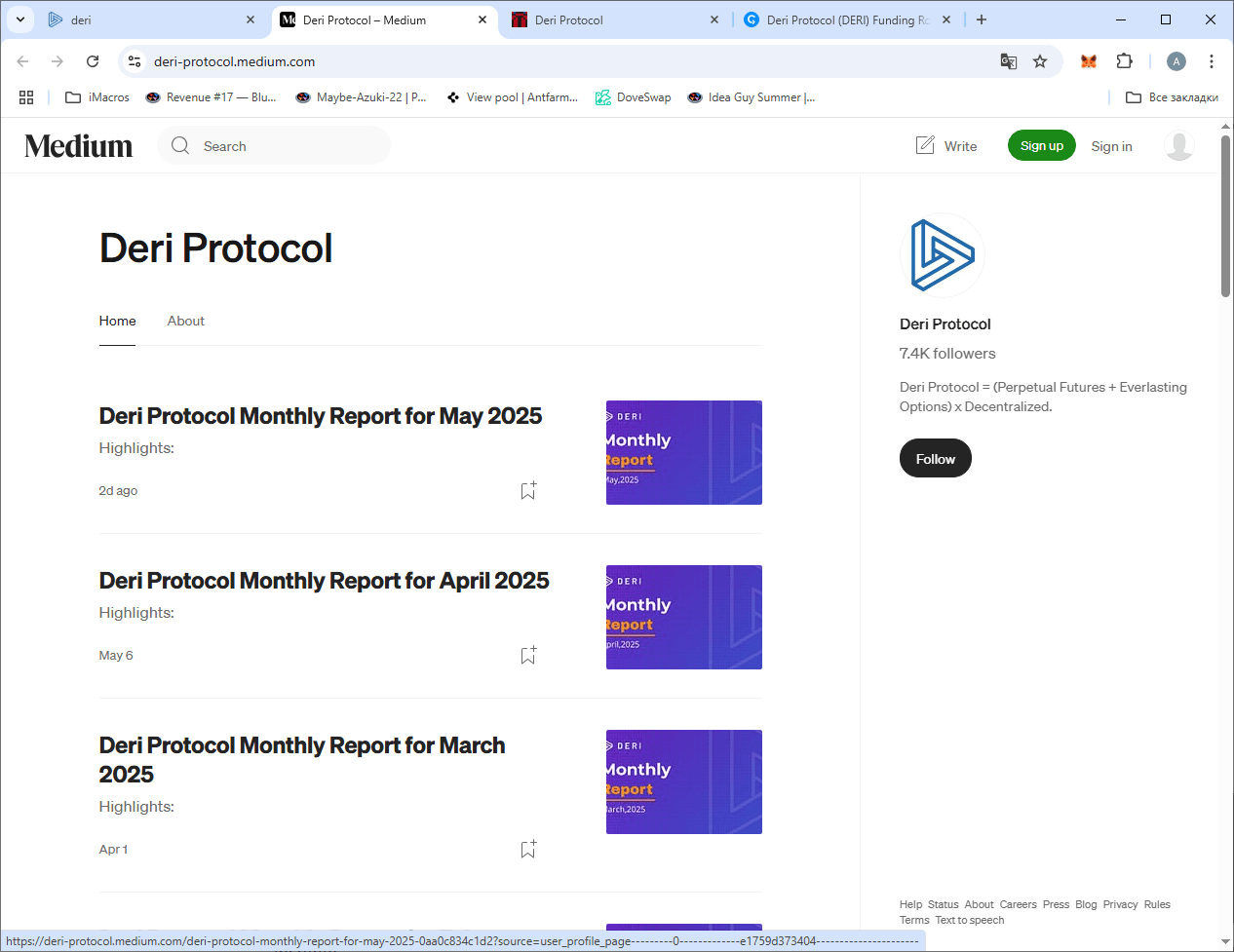
Task: Open DoveSwap bookmark
Action: click(x=634, y=97)
